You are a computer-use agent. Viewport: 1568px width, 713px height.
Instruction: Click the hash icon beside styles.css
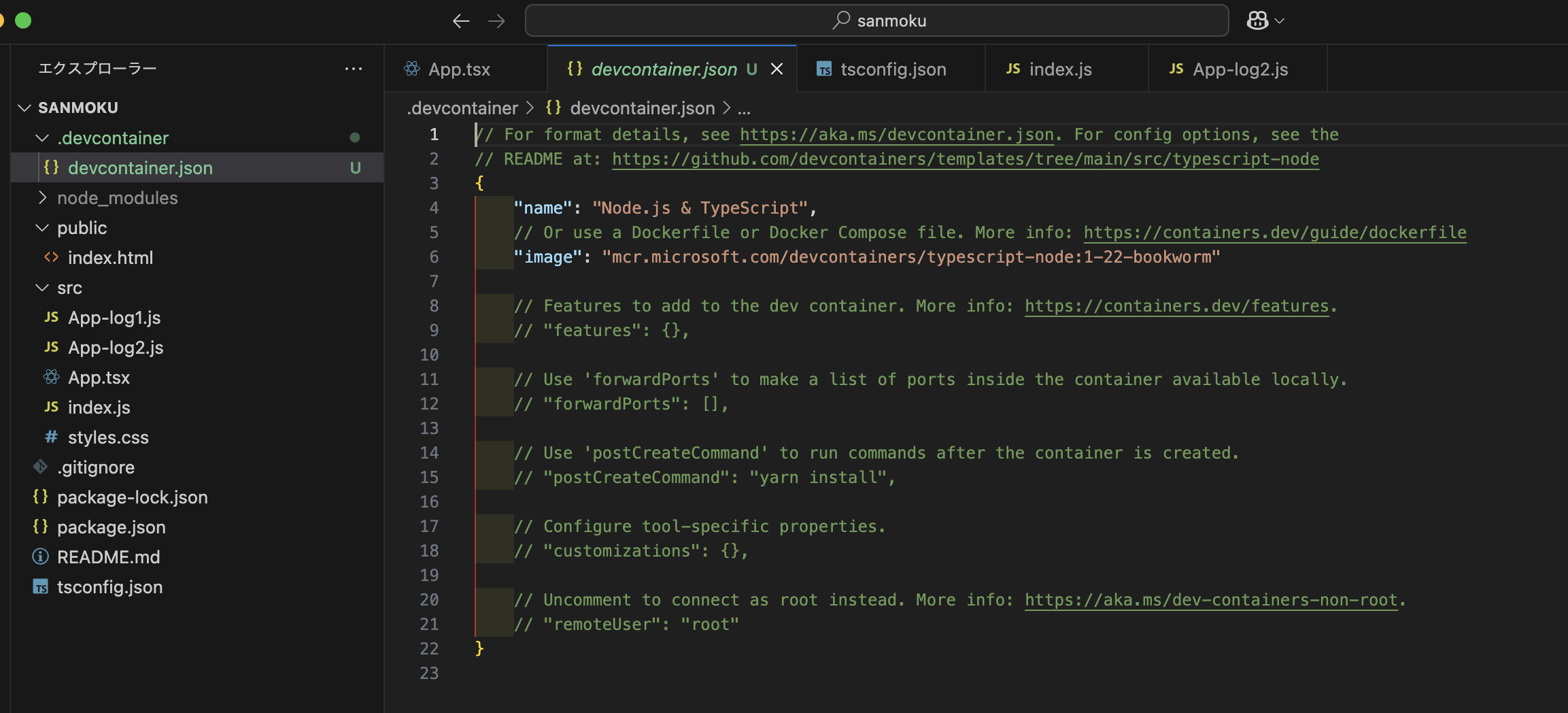point(50,437)
